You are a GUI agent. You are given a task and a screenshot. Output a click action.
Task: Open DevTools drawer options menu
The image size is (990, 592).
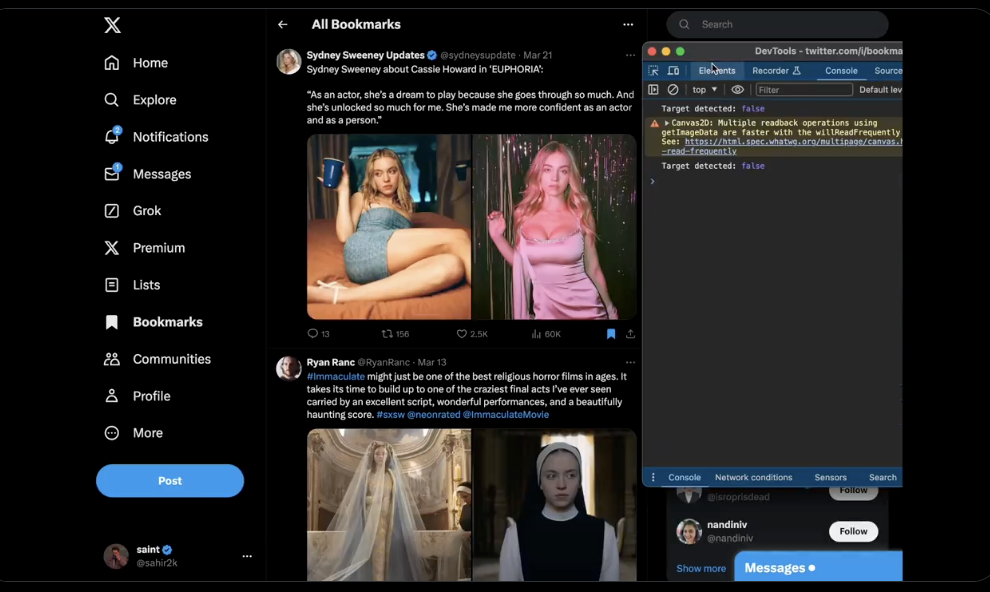(x=653, y=477)
